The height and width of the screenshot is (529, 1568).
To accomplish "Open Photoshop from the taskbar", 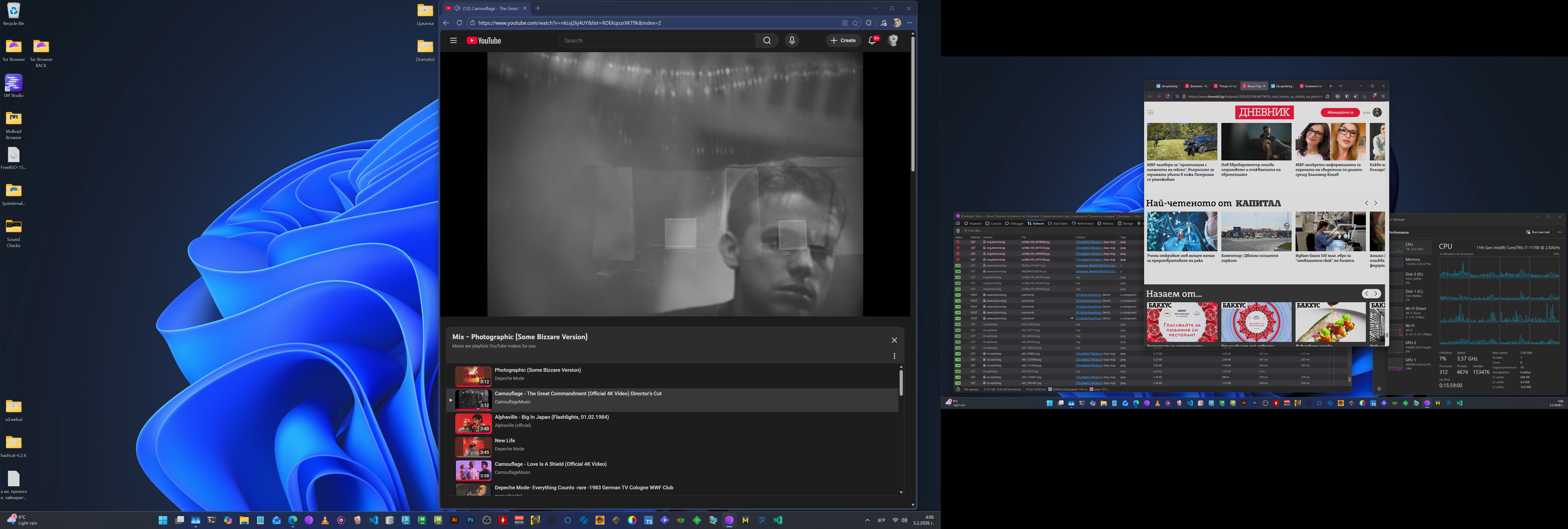I will click(x=470, y=520).
